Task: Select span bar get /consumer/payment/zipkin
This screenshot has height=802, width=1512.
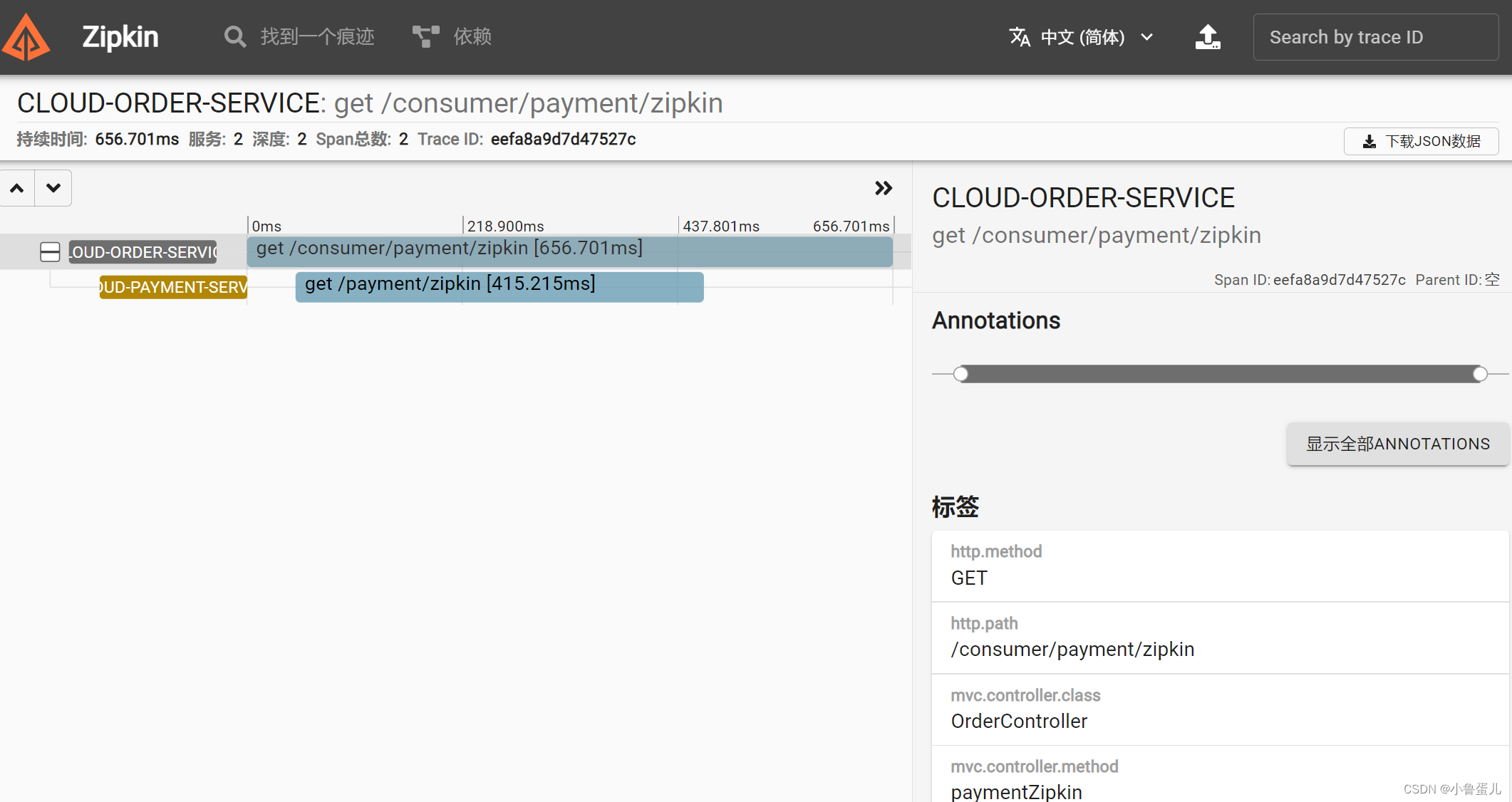Action: click(x=570, y=252)
